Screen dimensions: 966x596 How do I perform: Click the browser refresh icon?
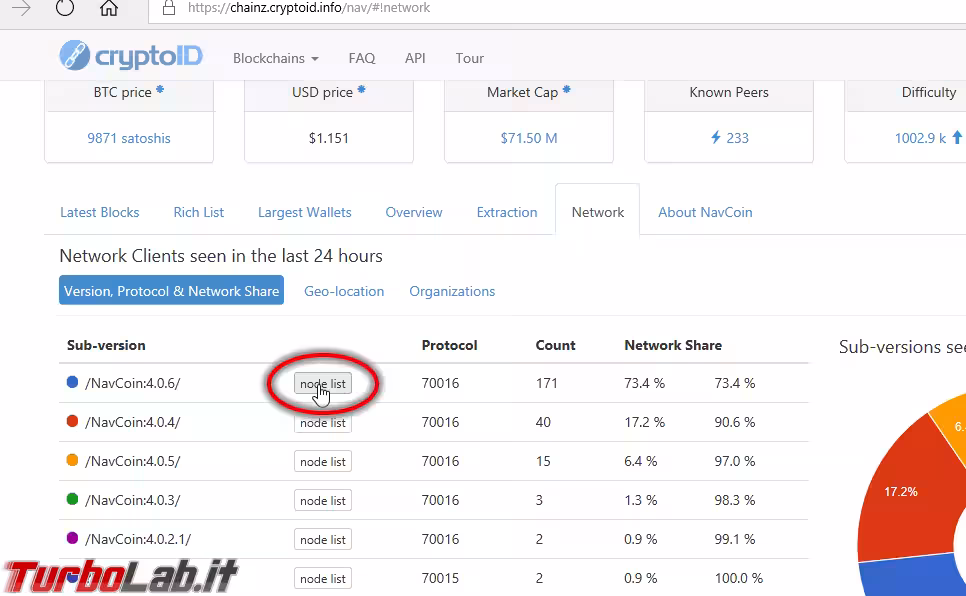(x=65, y=9)
